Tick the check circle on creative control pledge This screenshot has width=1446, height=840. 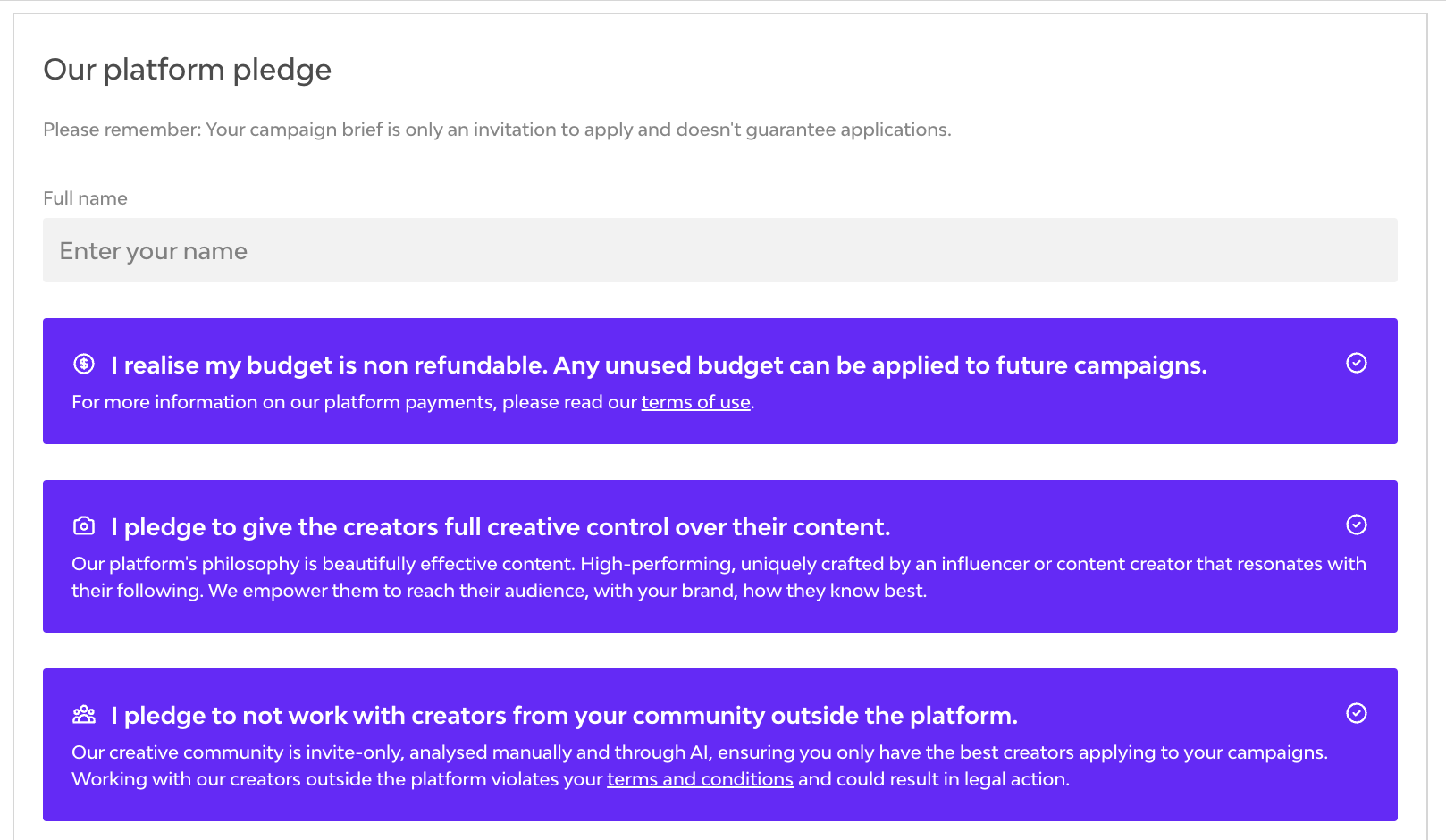1356,525
